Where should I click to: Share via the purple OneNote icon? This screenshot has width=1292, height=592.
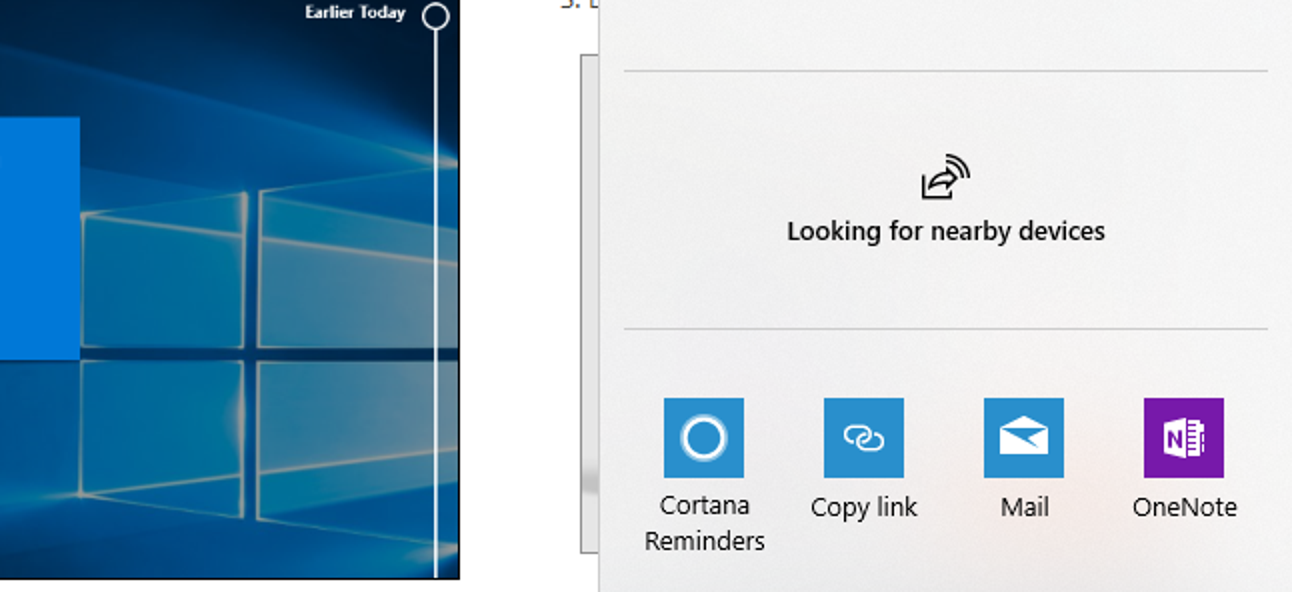click(1183, 437)
